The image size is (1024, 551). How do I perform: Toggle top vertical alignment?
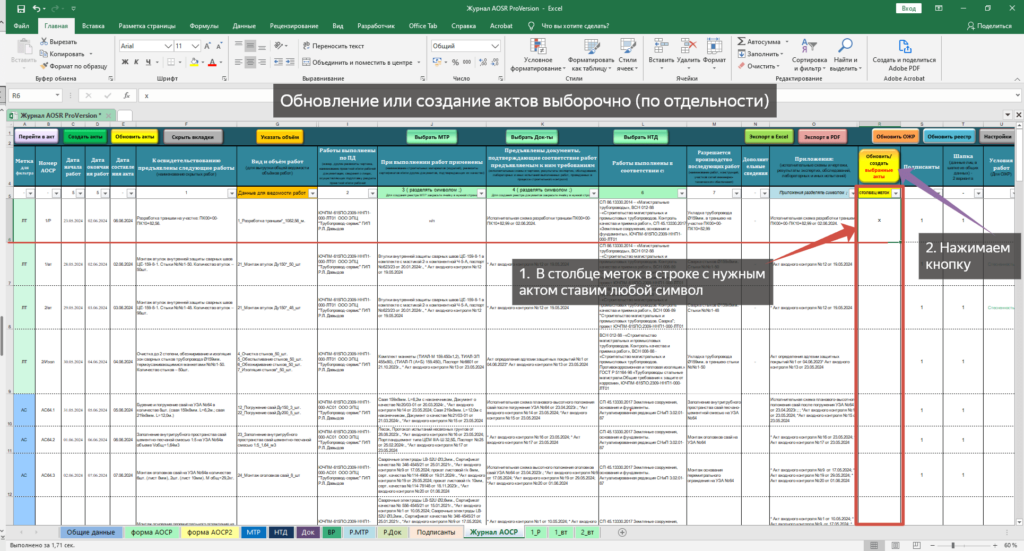click(238, 46)
